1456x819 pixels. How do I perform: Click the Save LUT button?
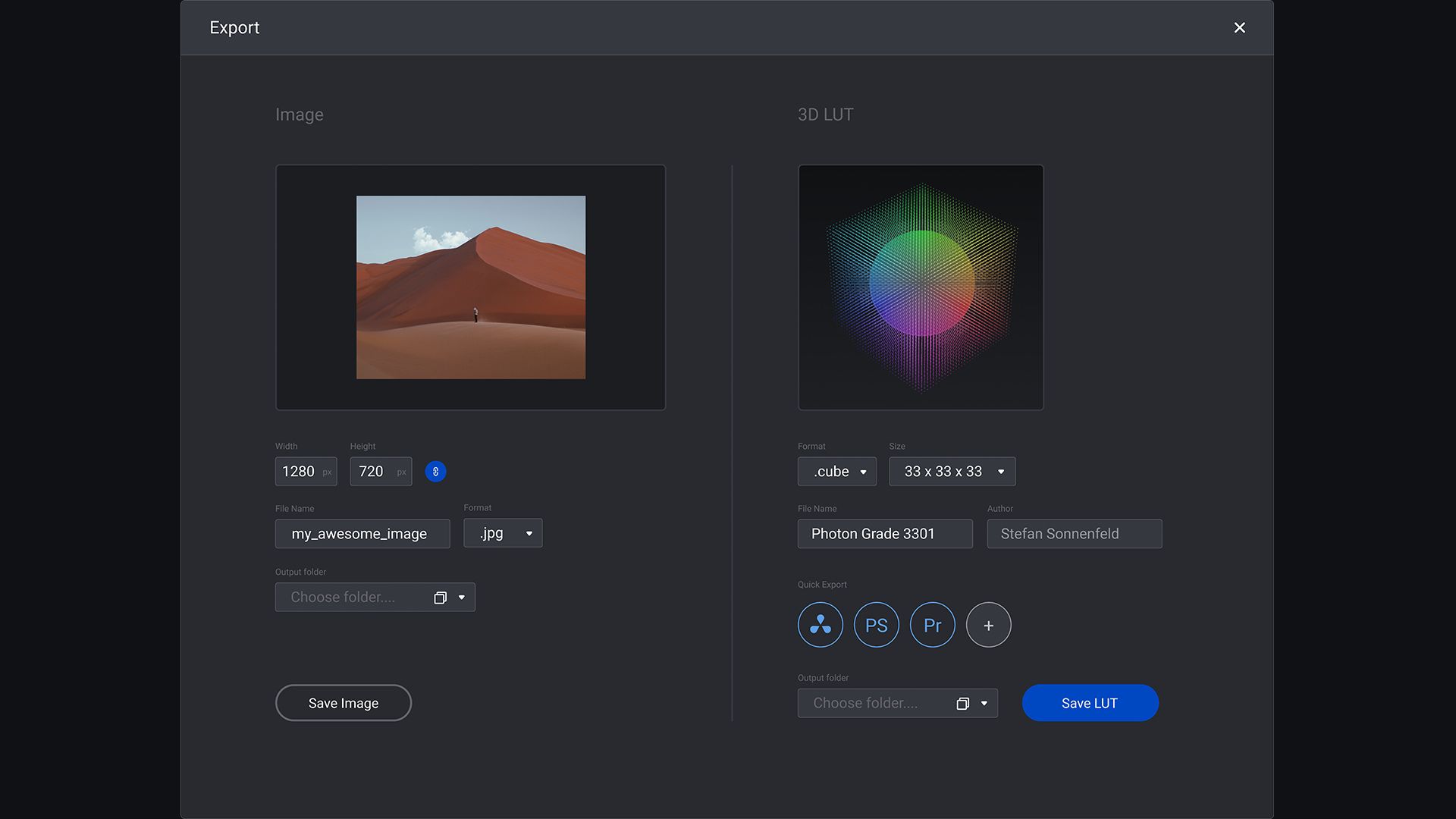[x=1090, y=703]
